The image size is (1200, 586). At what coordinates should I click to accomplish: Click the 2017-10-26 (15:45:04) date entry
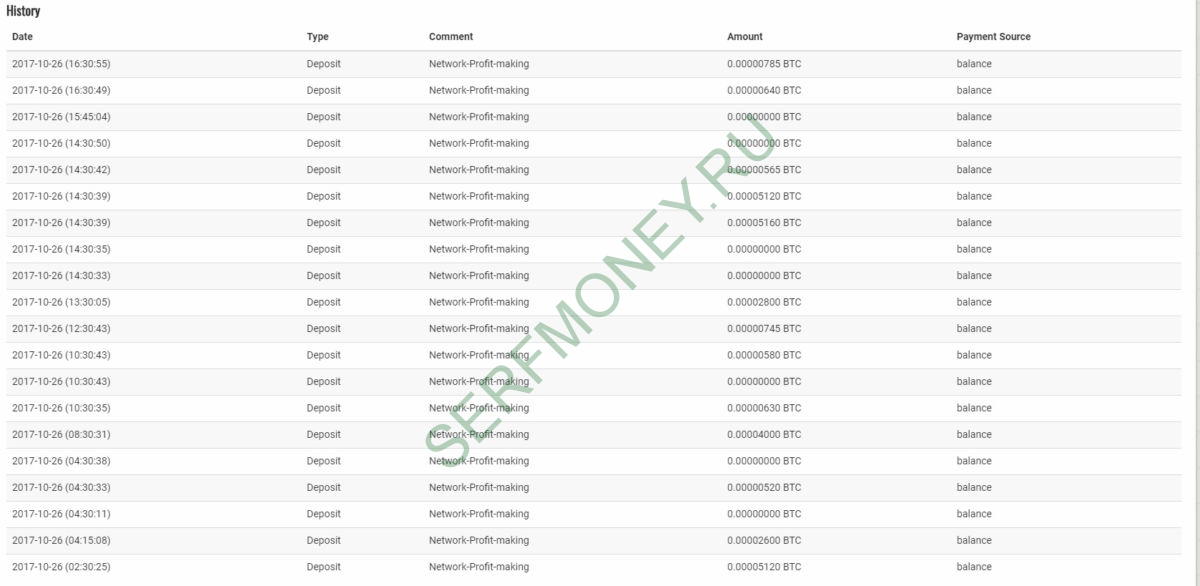(x=61, y=117)
